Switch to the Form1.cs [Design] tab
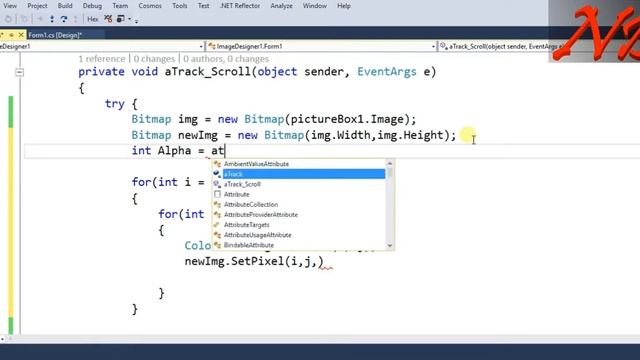Viewport: 640px width, 360px height. (x=56, y=35)
